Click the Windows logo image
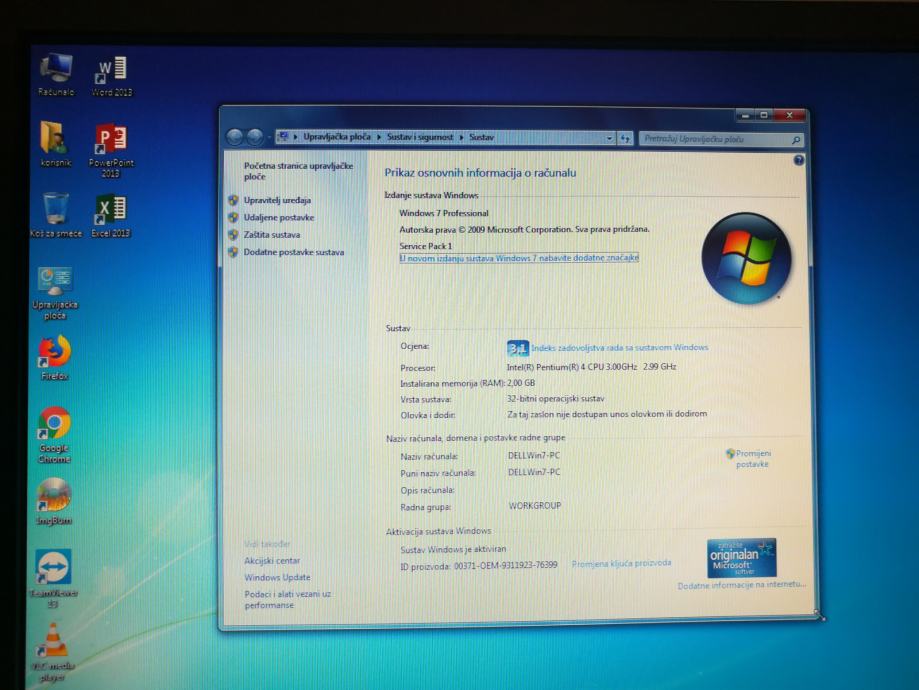 pos(746,258)
